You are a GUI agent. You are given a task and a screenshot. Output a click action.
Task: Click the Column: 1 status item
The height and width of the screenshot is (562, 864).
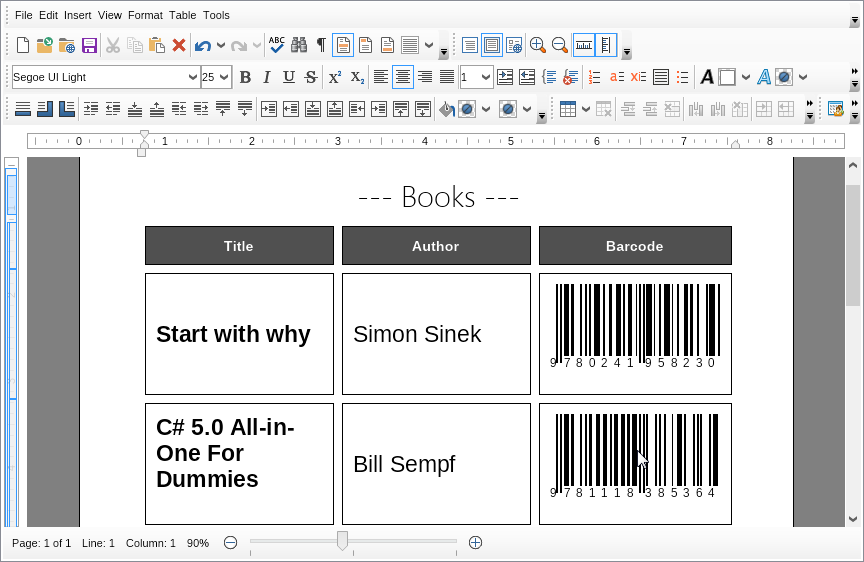150,543
